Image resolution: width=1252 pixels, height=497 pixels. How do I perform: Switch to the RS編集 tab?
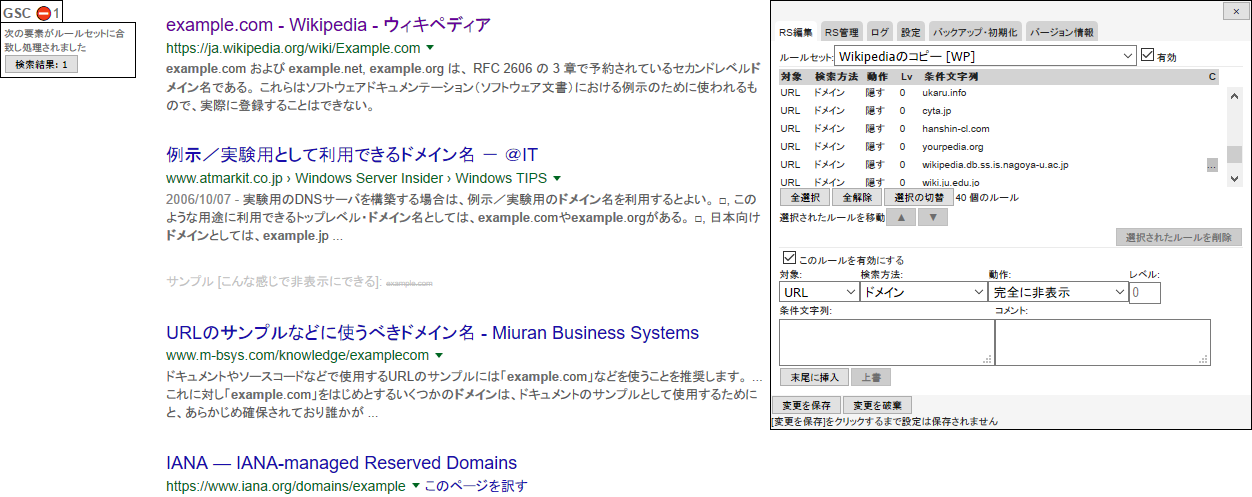[x=795, y=32]
